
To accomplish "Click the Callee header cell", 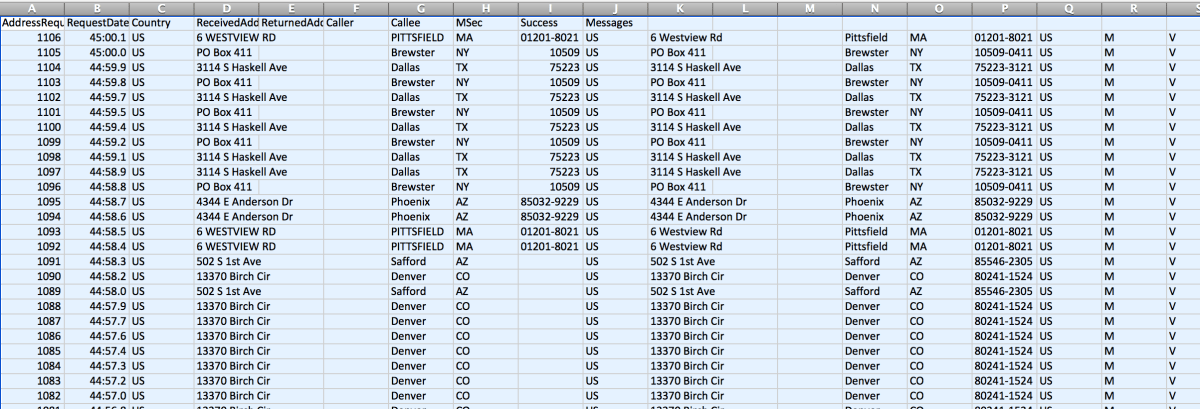I will (419, 22).
